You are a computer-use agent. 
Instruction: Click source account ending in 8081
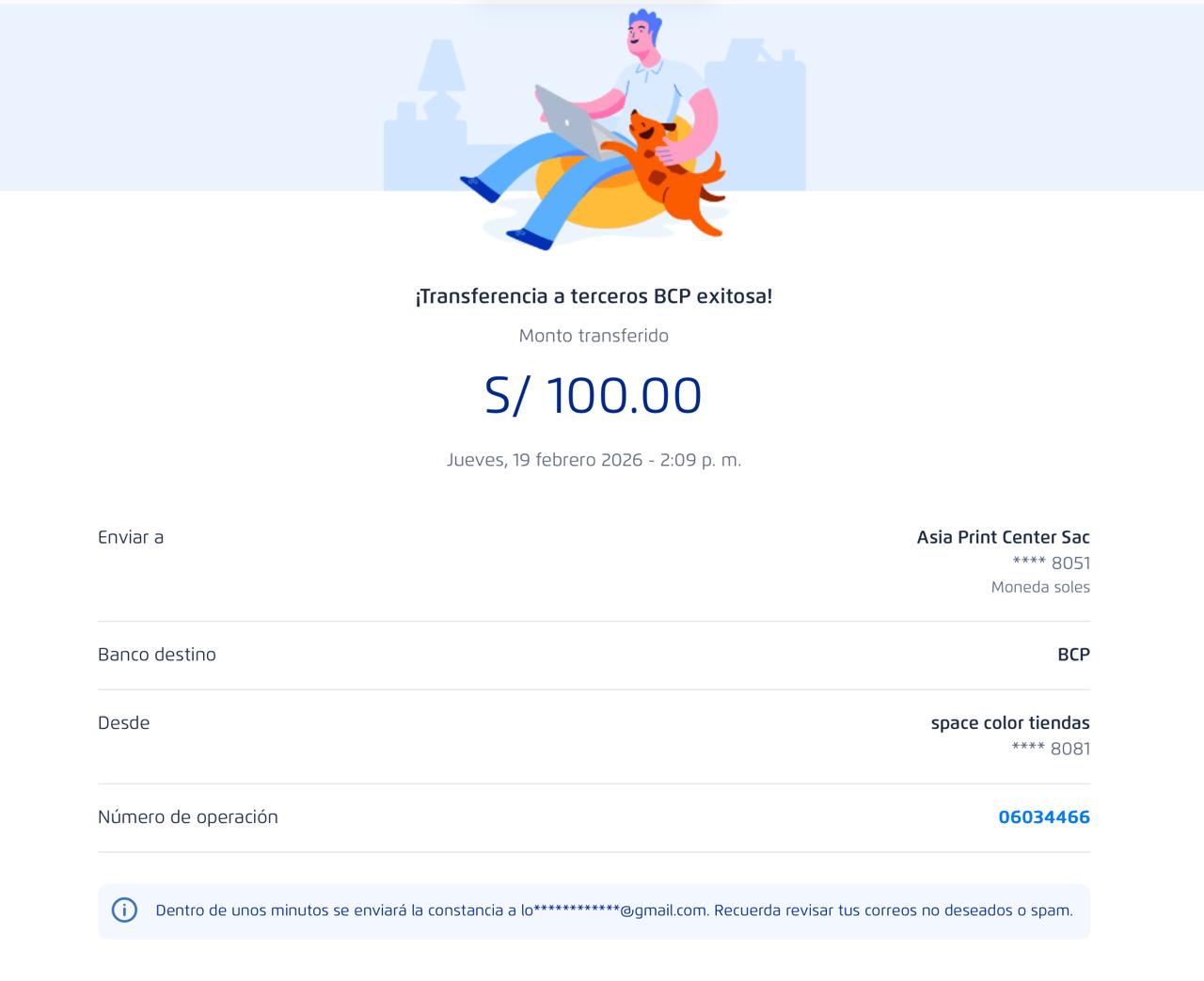click(x=1051, y=749)
